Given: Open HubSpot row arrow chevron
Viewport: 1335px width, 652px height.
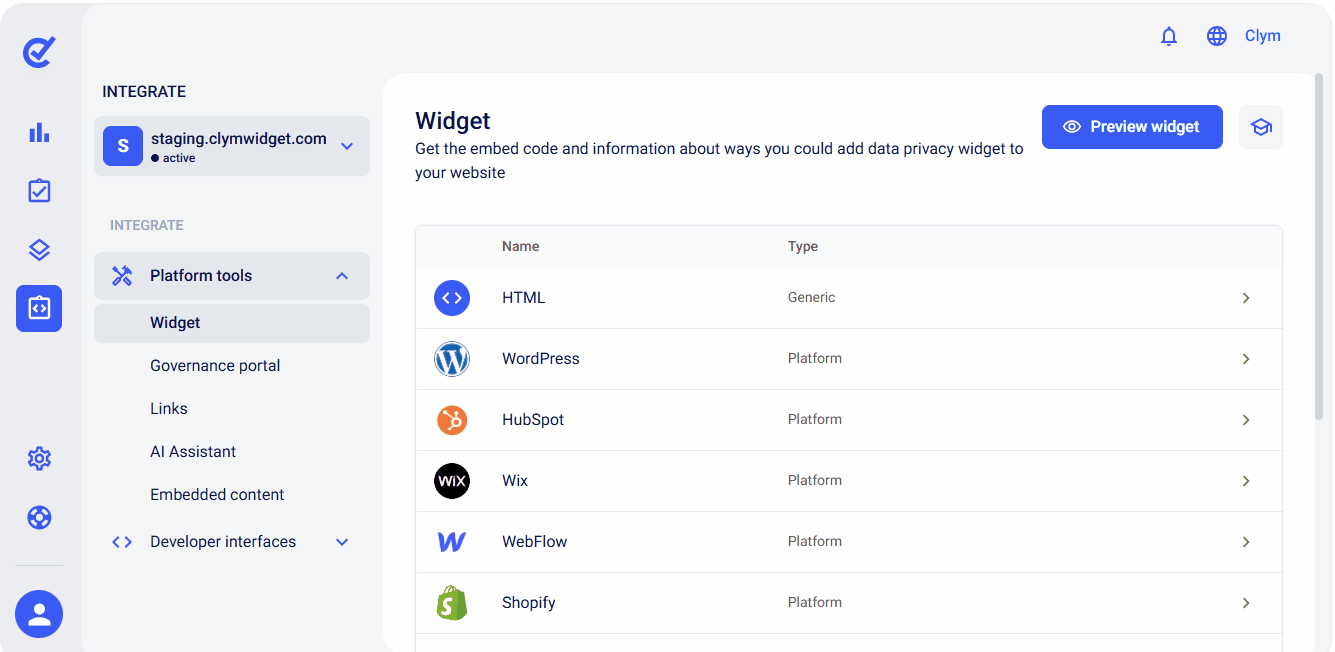Looking at the screenshot, I should (1246, 420).
